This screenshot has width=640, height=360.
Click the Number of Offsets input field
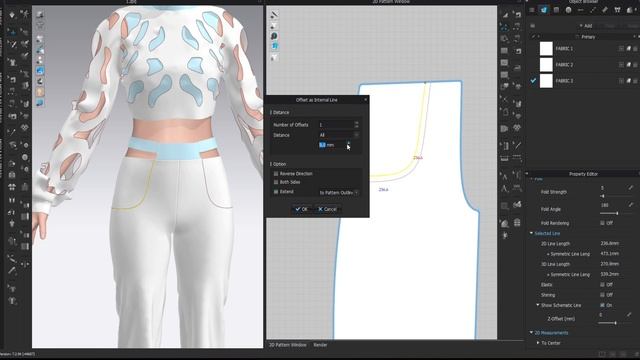[336, 124]
